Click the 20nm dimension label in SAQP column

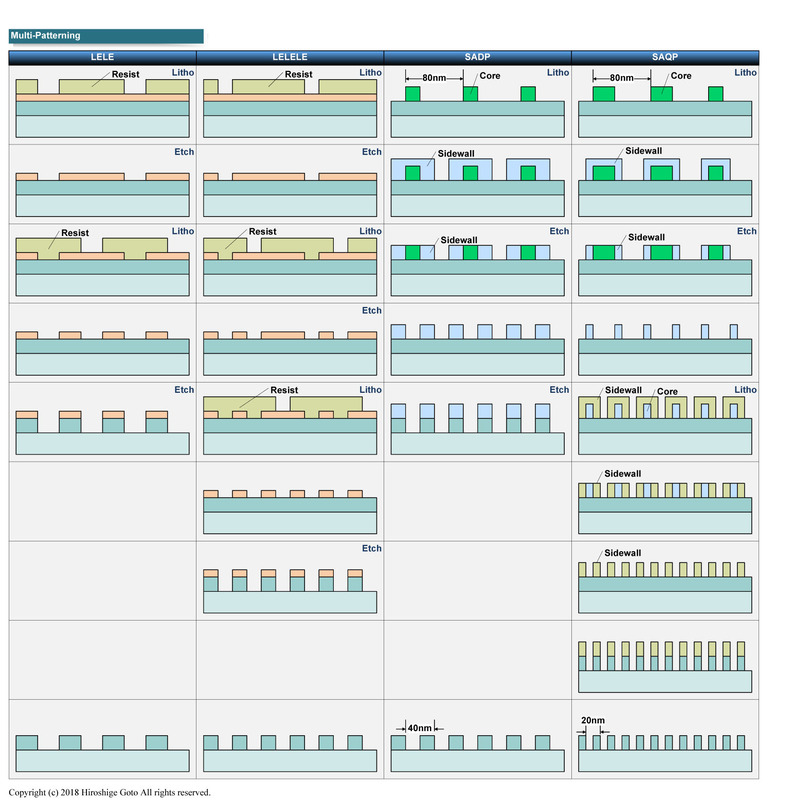(x=593, y=720)
